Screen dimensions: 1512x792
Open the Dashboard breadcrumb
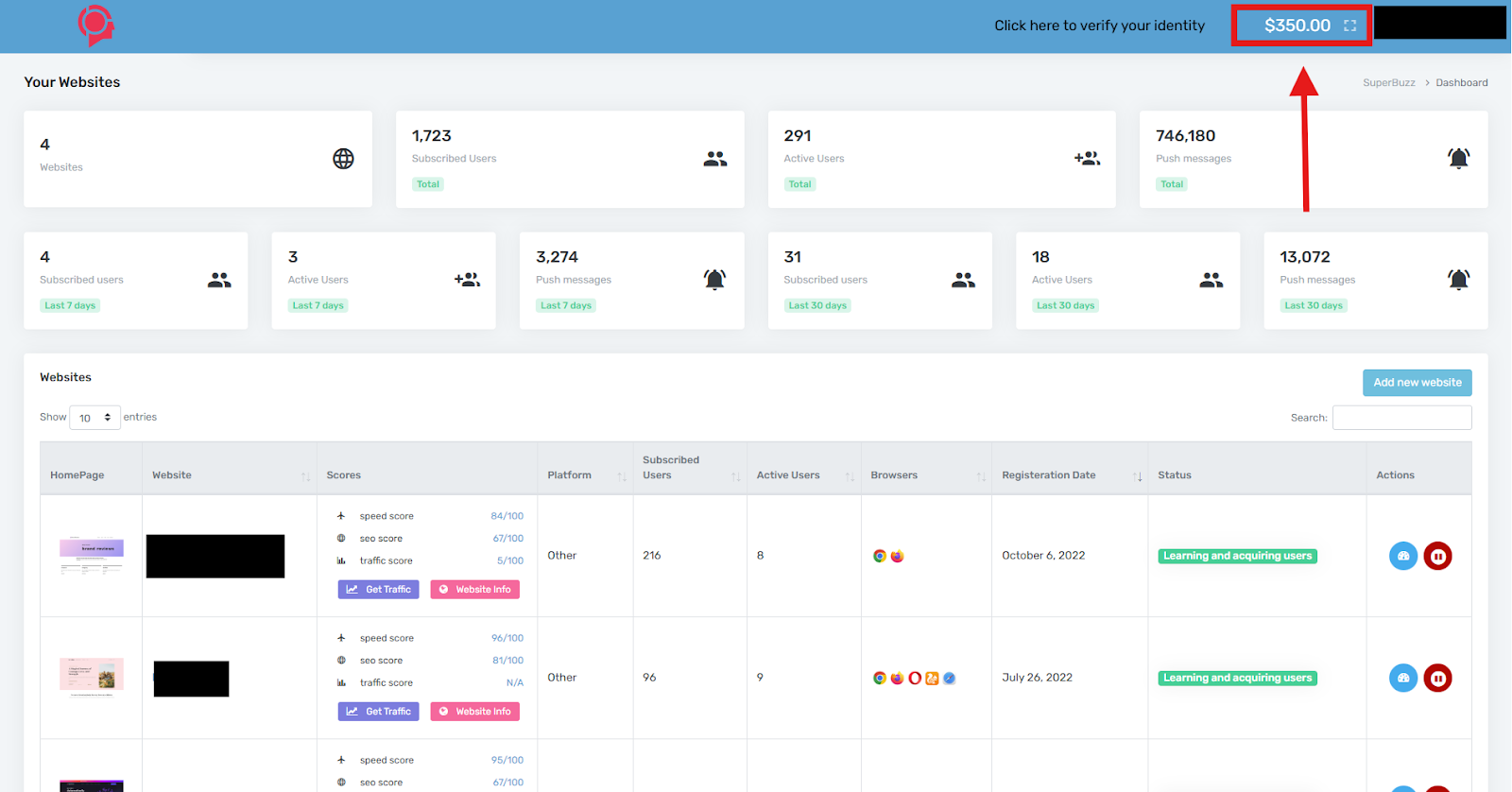click(x=1461, y=83)
